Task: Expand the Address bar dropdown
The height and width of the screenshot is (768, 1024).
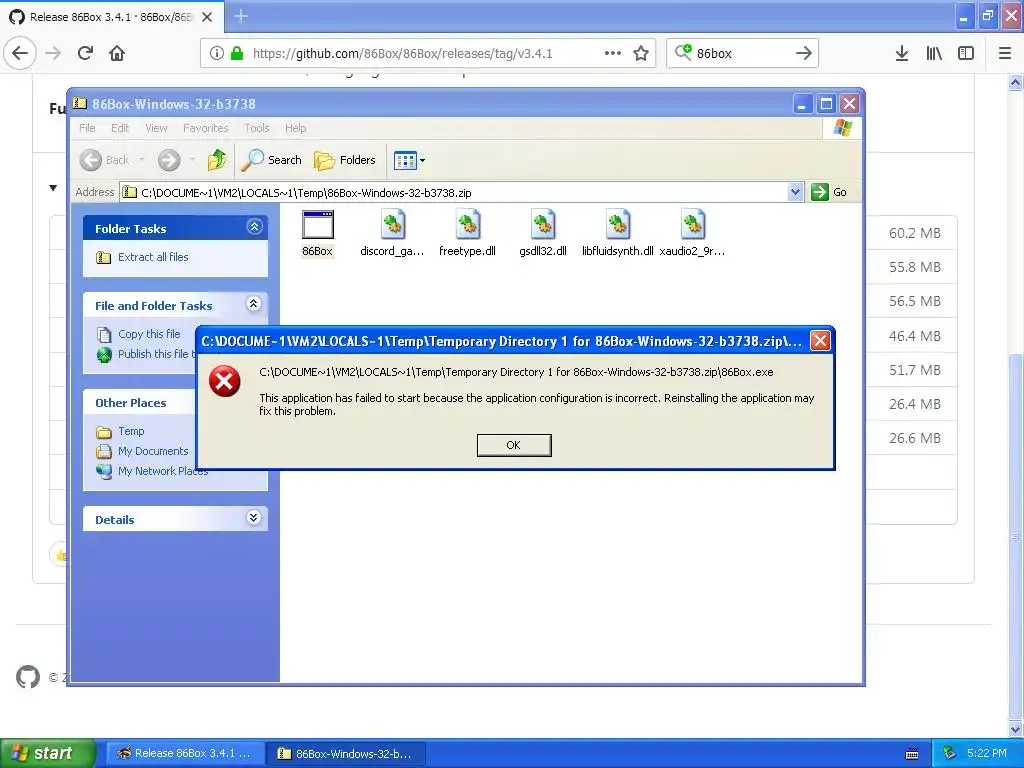Action: [x=795, y=192]
